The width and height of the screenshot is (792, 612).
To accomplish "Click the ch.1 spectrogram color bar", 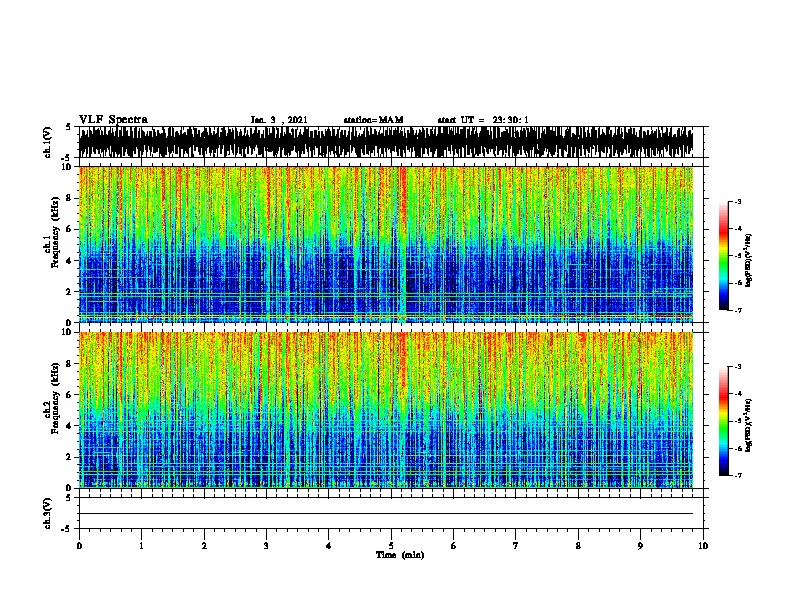I will [724, 256].
